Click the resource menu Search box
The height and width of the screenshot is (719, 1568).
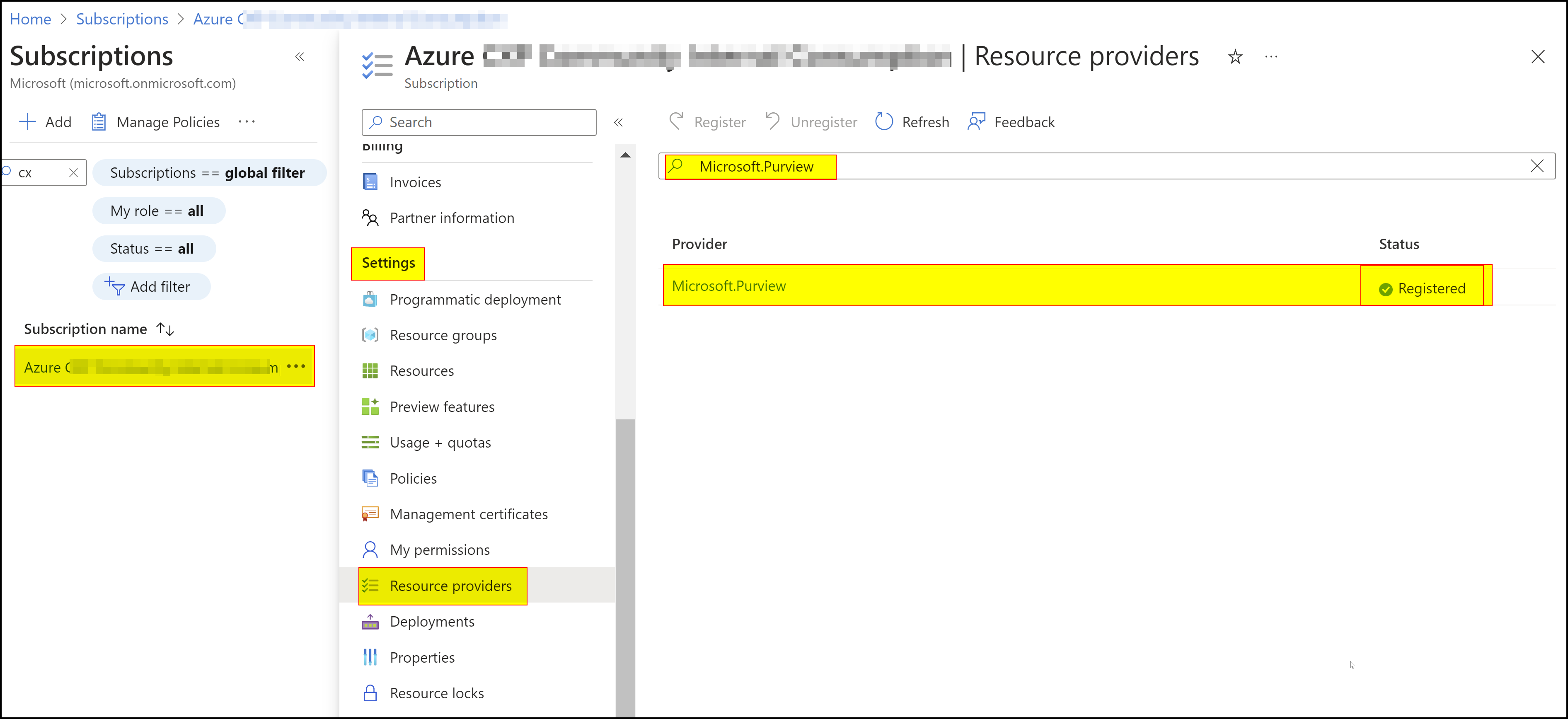[x=479, y=122]
